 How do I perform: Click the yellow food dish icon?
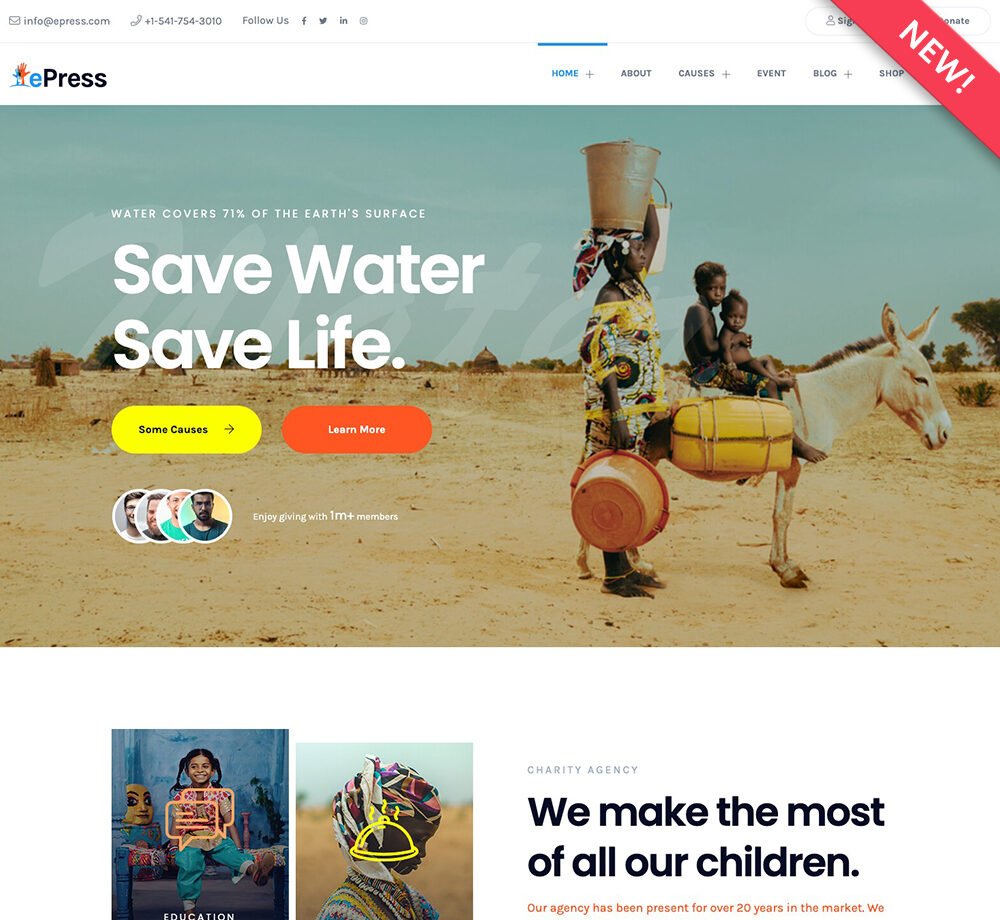point(384,831)
